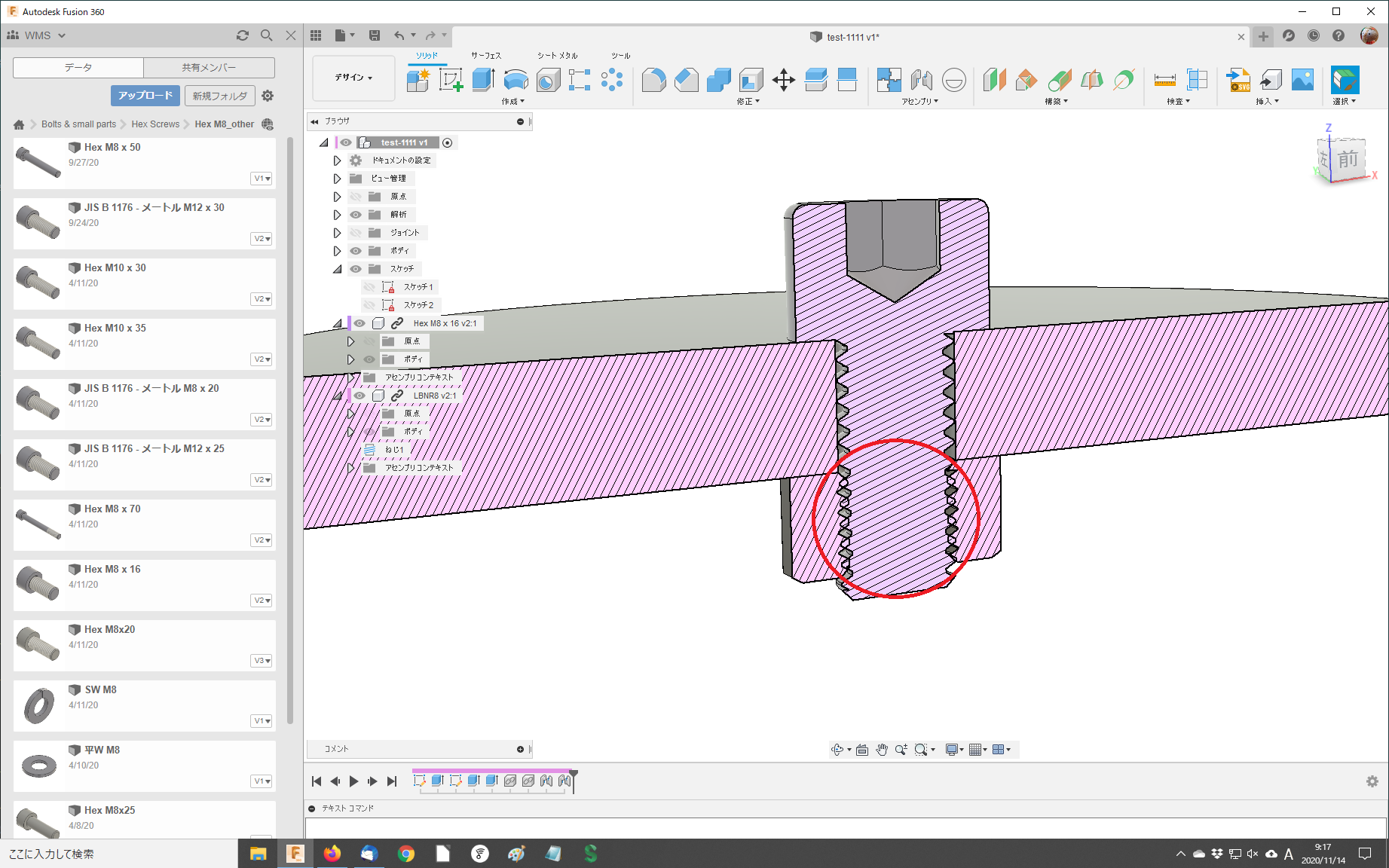Viewport: 1389px width, 868px height.
Task: Hide the Hex M8 x 16 v2:1 component
Action: (x=359, y=323)
